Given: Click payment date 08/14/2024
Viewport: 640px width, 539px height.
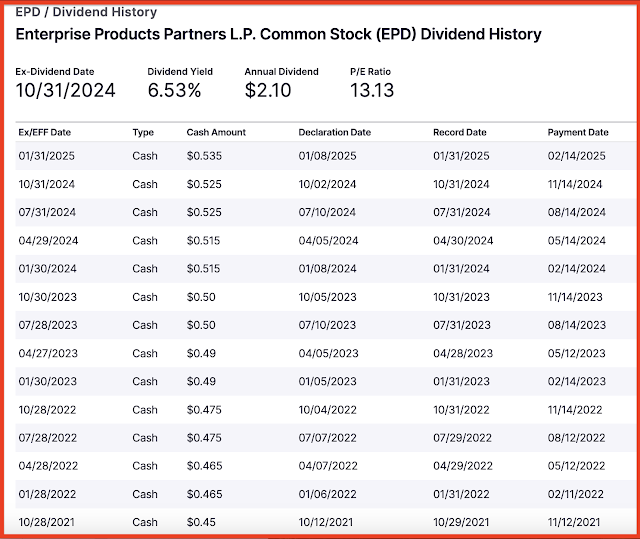Looking at the screenshot, I should [x=576, y=213].
